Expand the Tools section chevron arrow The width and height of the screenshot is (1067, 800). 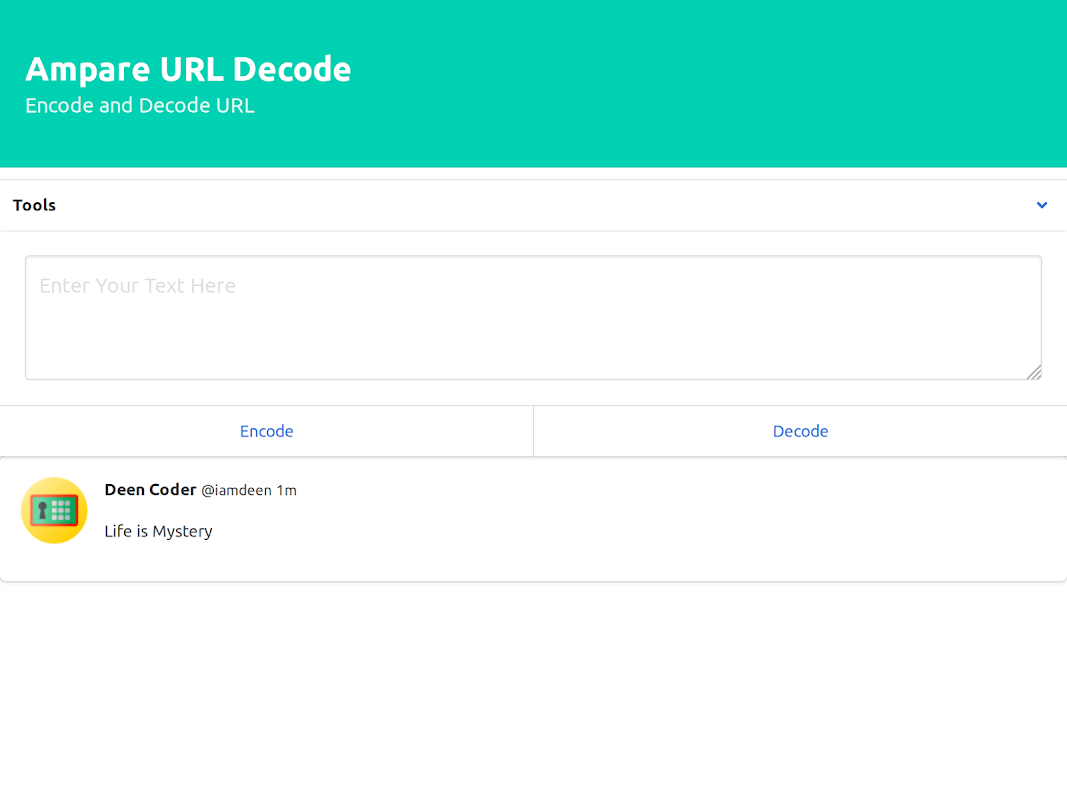coord(1041,205)
